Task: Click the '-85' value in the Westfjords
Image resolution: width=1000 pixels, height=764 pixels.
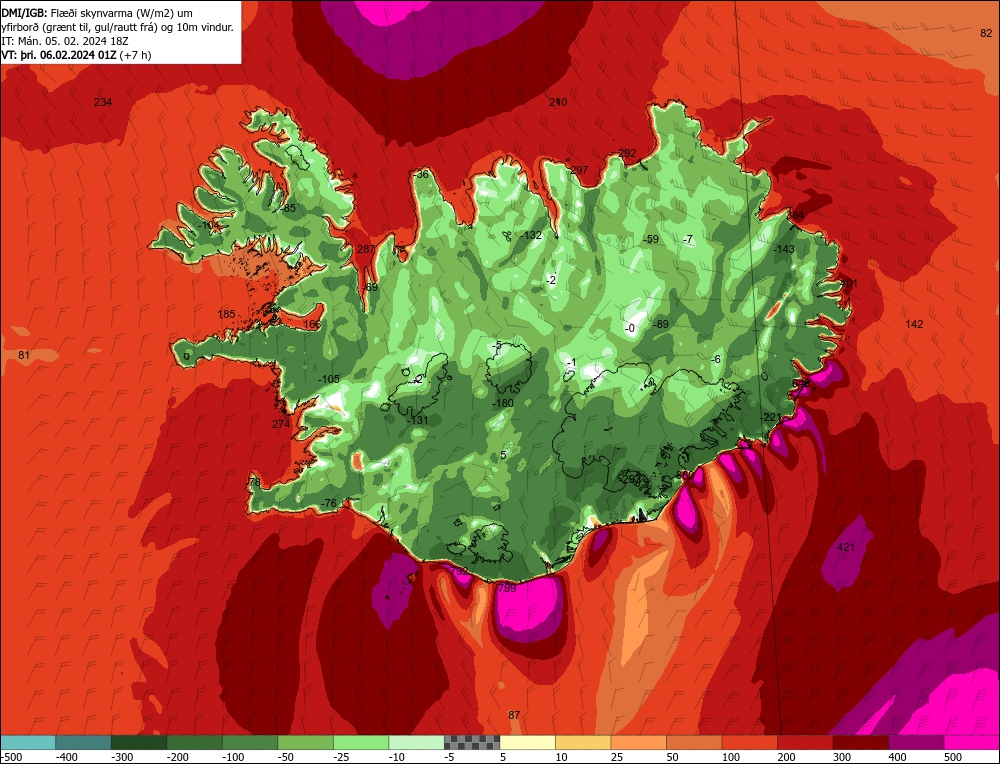Action: click(x=288, y=208)
